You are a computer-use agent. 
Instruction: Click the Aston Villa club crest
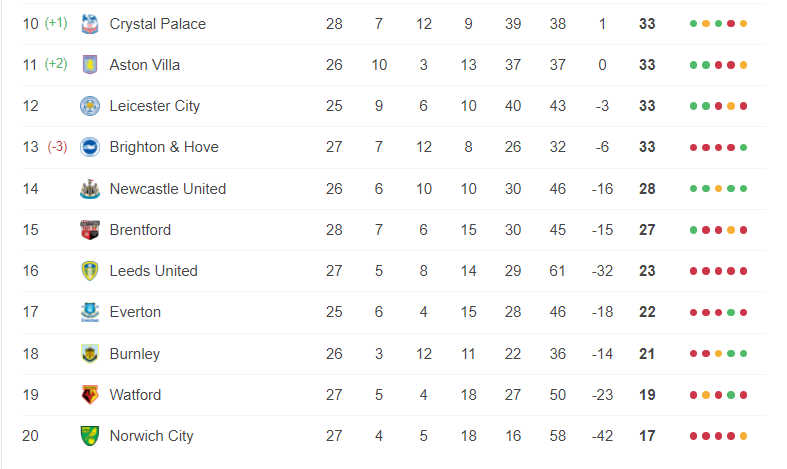click(90, 65)
